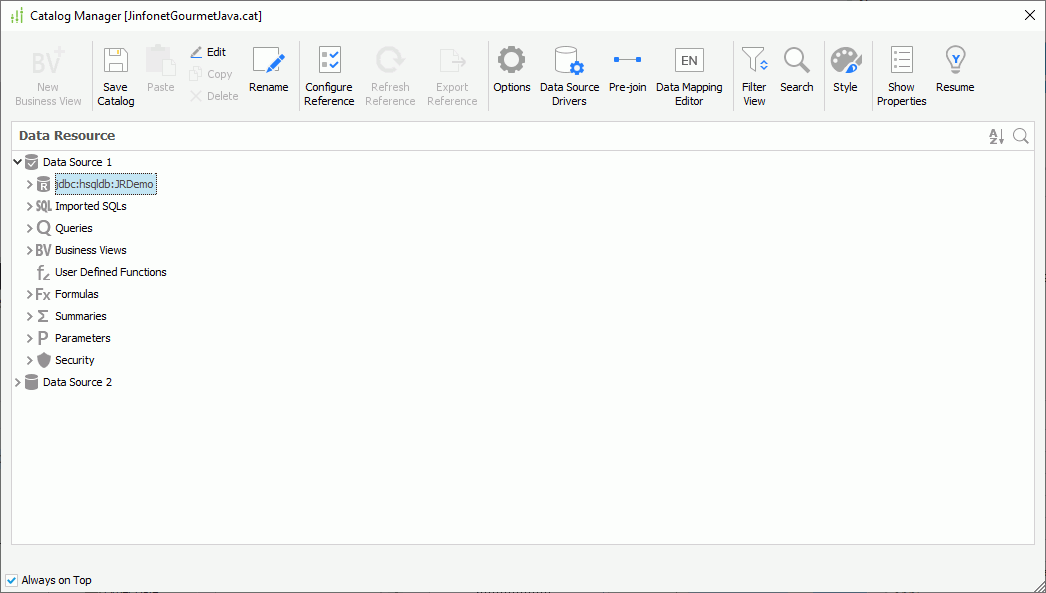Click the Rename button

point(268,70)
